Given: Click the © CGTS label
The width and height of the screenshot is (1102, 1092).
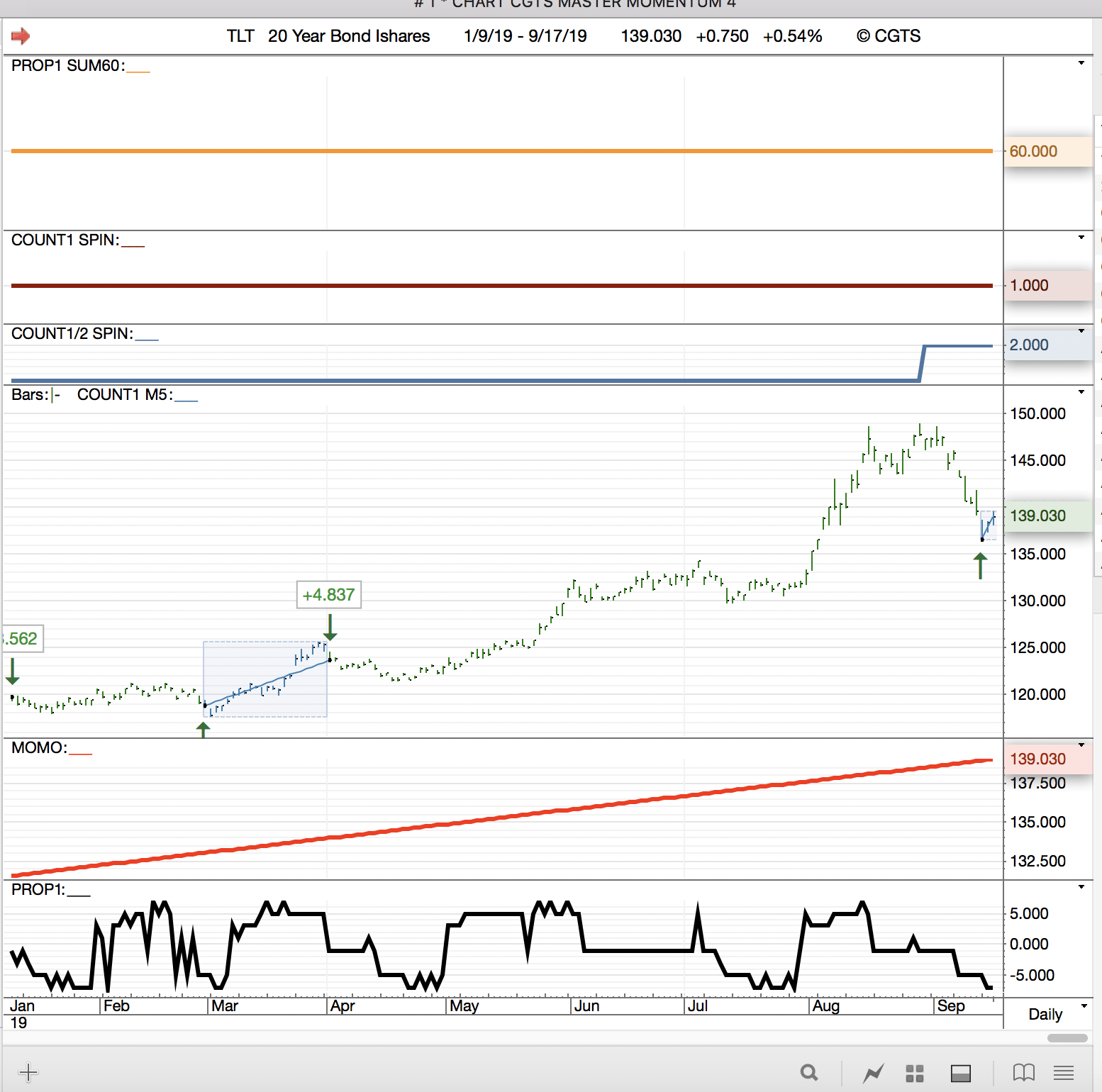Looking at the screenshot, I should pyautogui.click(x=889, y=36).
